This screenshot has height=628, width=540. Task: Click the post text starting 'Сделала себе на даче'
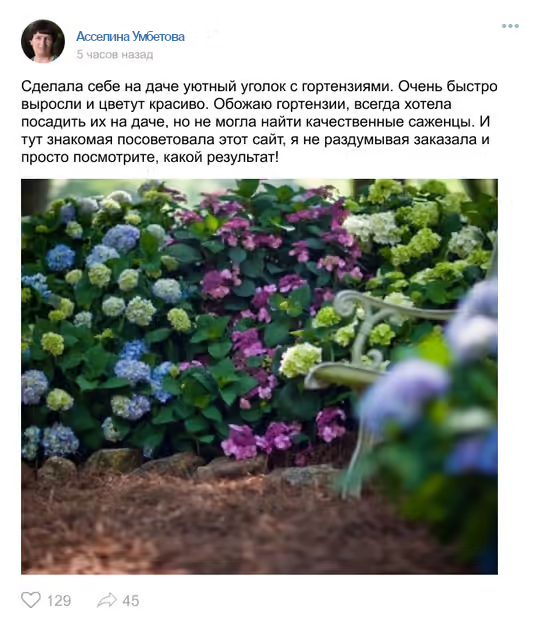(x=259, y=121)
